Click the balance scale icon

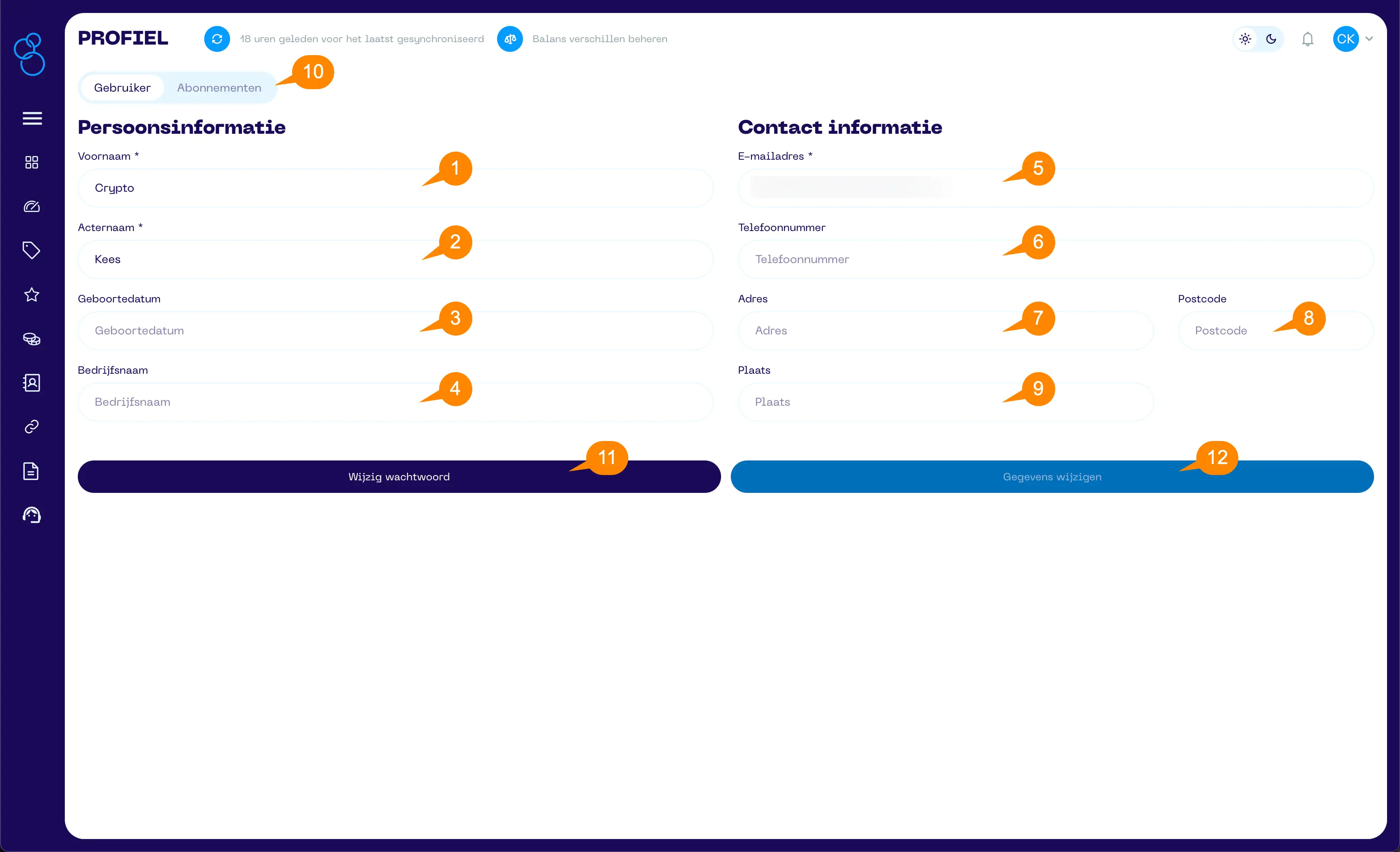(510, 39)
